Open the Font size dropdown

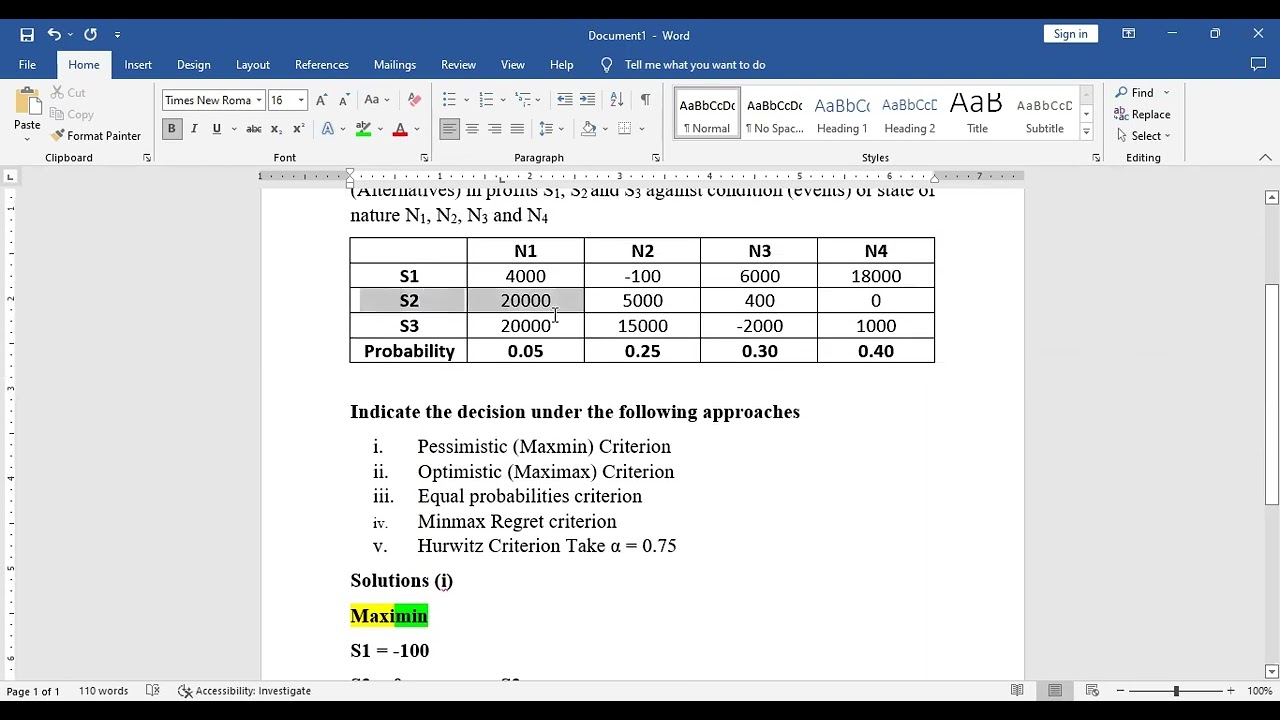301,100
